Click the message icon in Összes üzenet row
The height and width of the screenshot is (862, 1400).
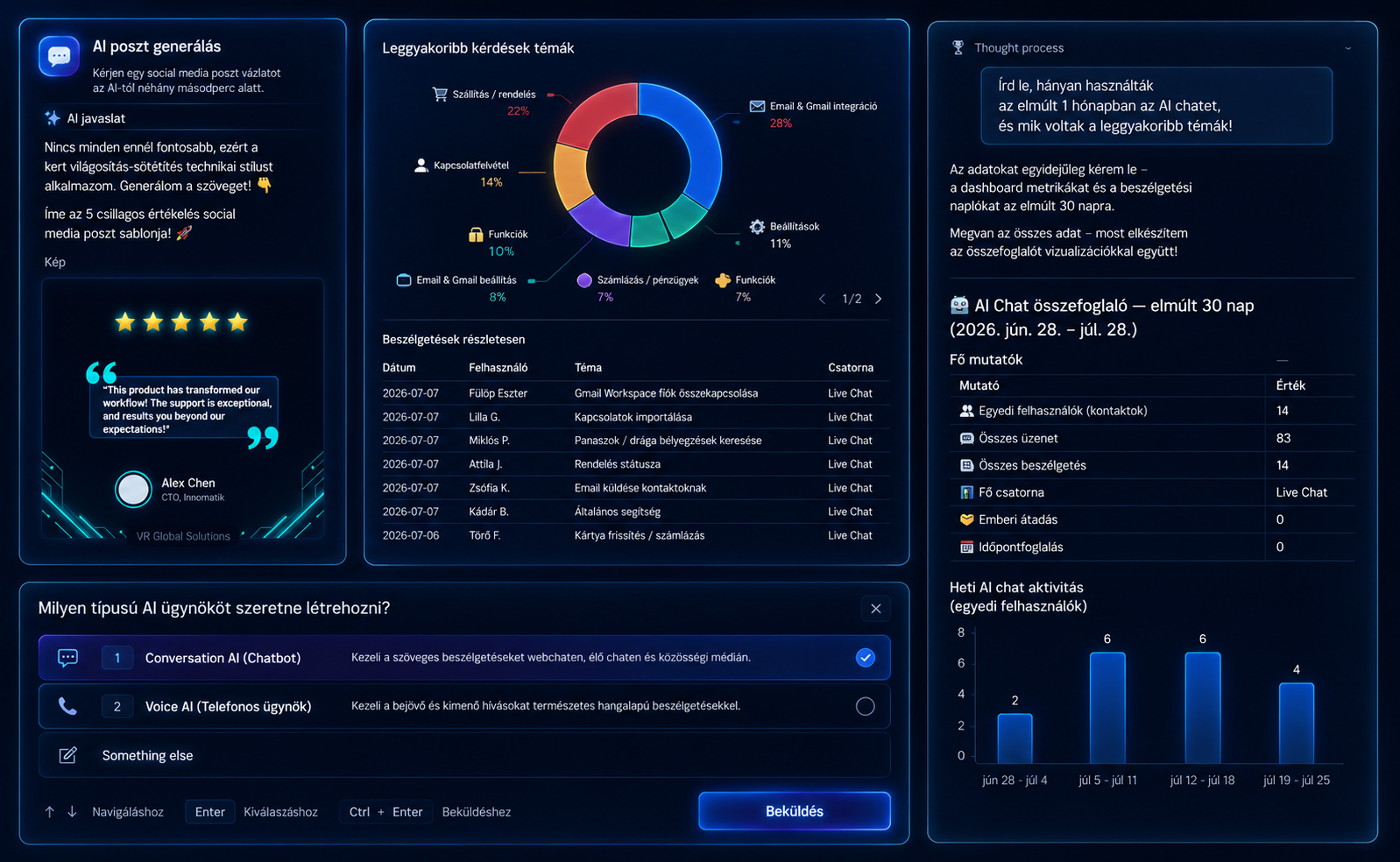pyautogui.click(x=967, y=438)
